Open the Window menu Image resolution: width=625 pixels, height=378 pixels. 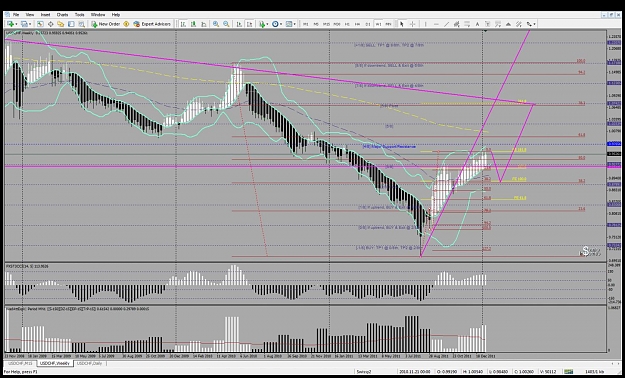click(x=98, y=14)
